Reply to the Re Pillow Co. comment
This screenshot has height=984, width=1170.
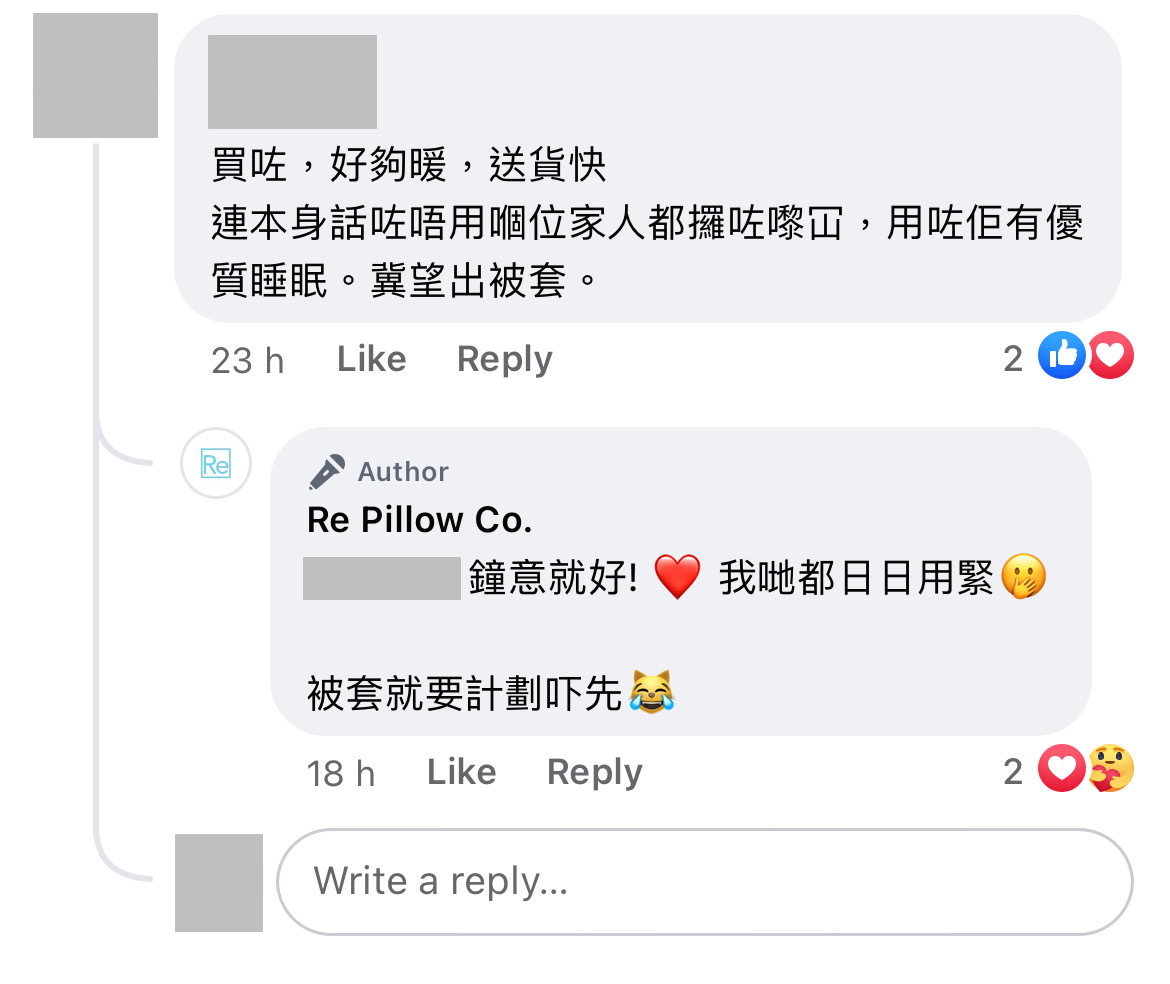[x=594, y=772]
